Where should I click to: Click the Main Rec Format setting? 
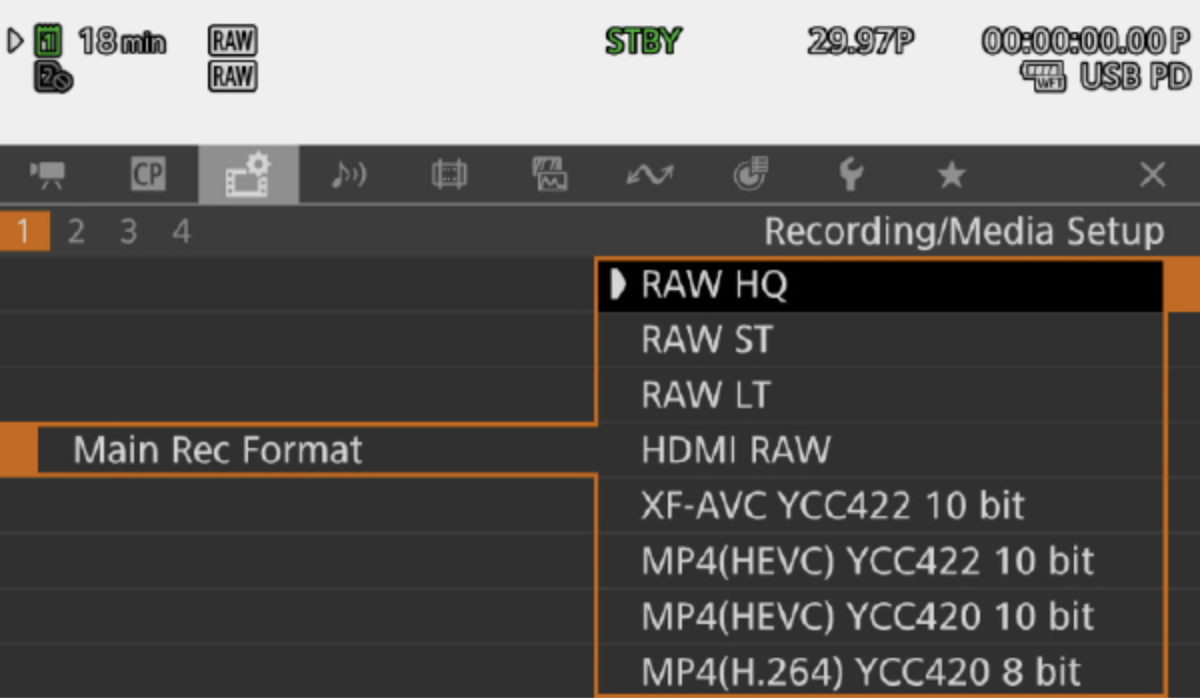[x=217, y=451]
